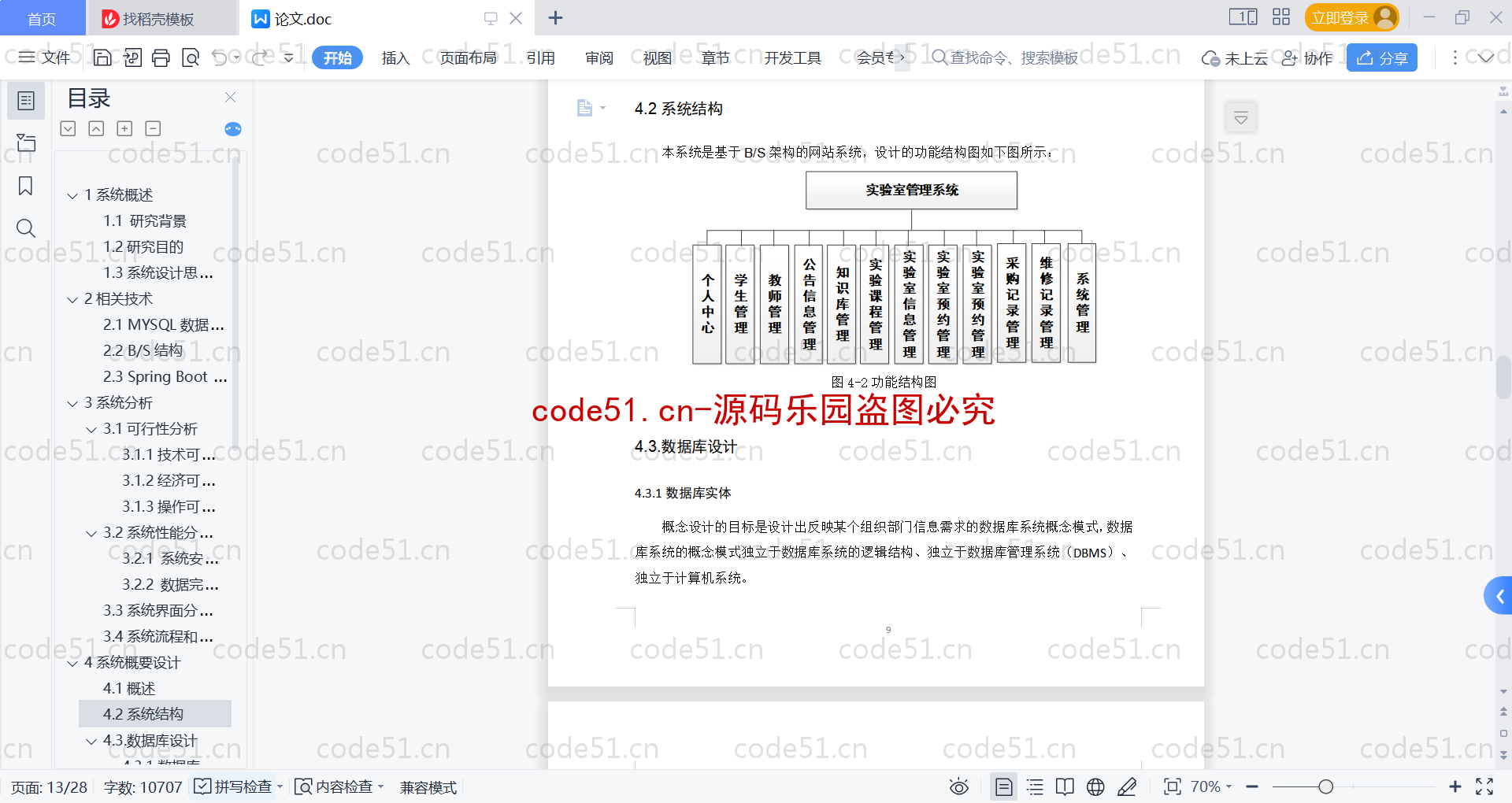The image size is (1512, 803).
Task: Switch to reading layout book icon
Action: click(x=1065, y=786)
